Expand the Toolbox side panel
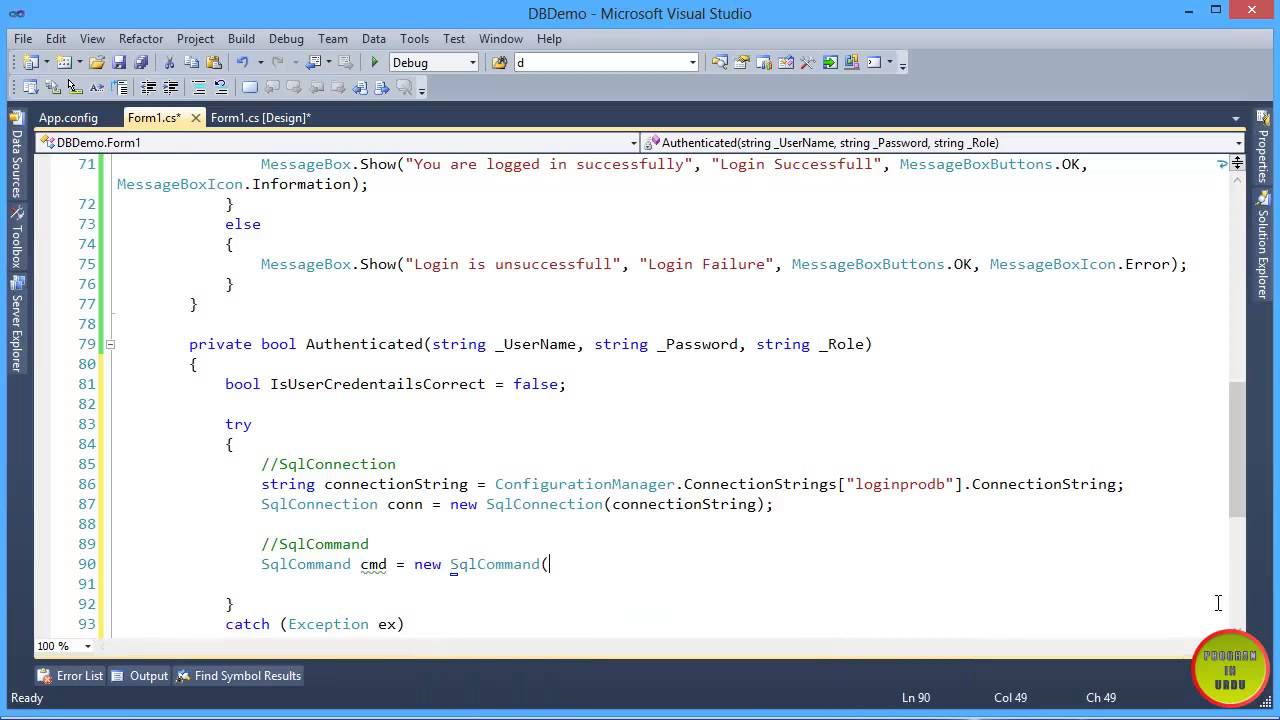 [x=16, y=238]
